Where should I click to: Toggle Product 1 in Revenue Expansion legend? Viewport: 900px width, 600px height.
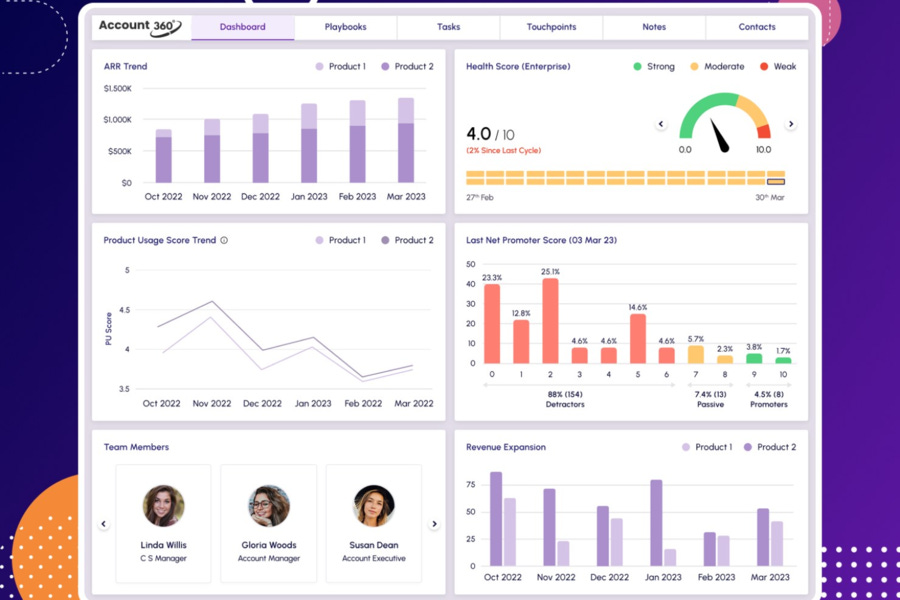click(x=686, y=447)
